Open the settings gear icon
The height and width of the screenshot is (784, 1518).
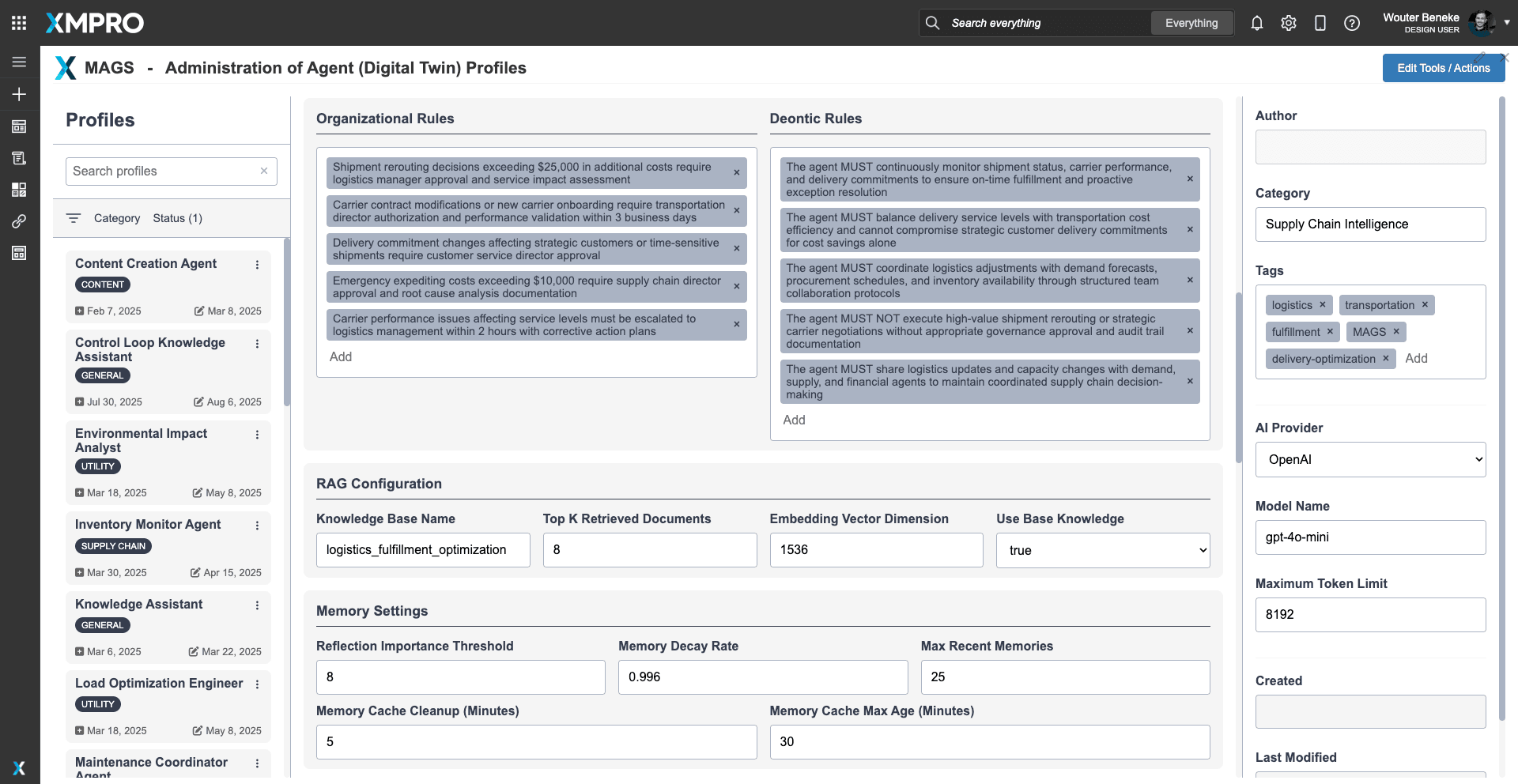coord(1289,23)
